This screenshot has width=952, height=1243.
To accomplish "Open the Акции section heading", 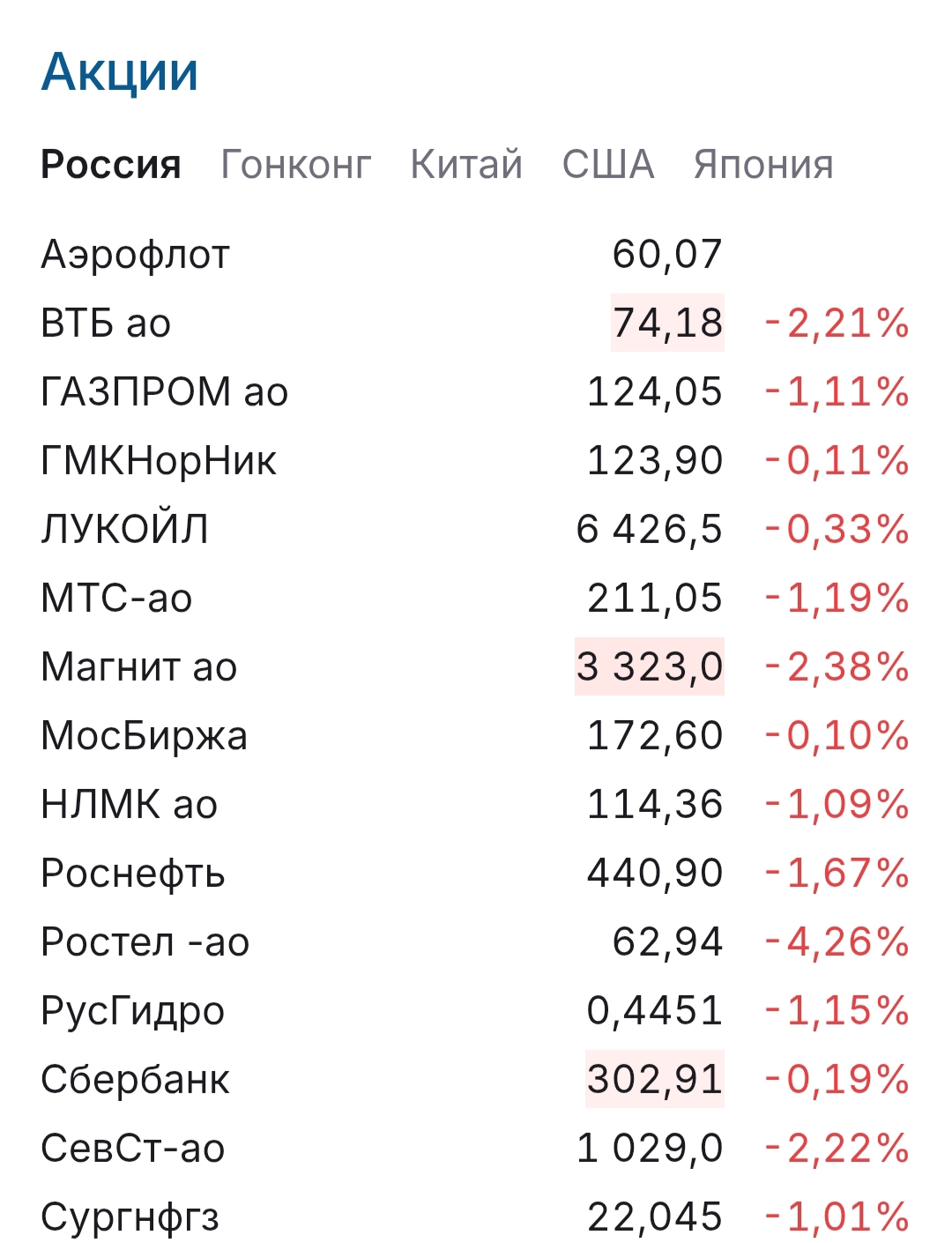I will [120, 72].
